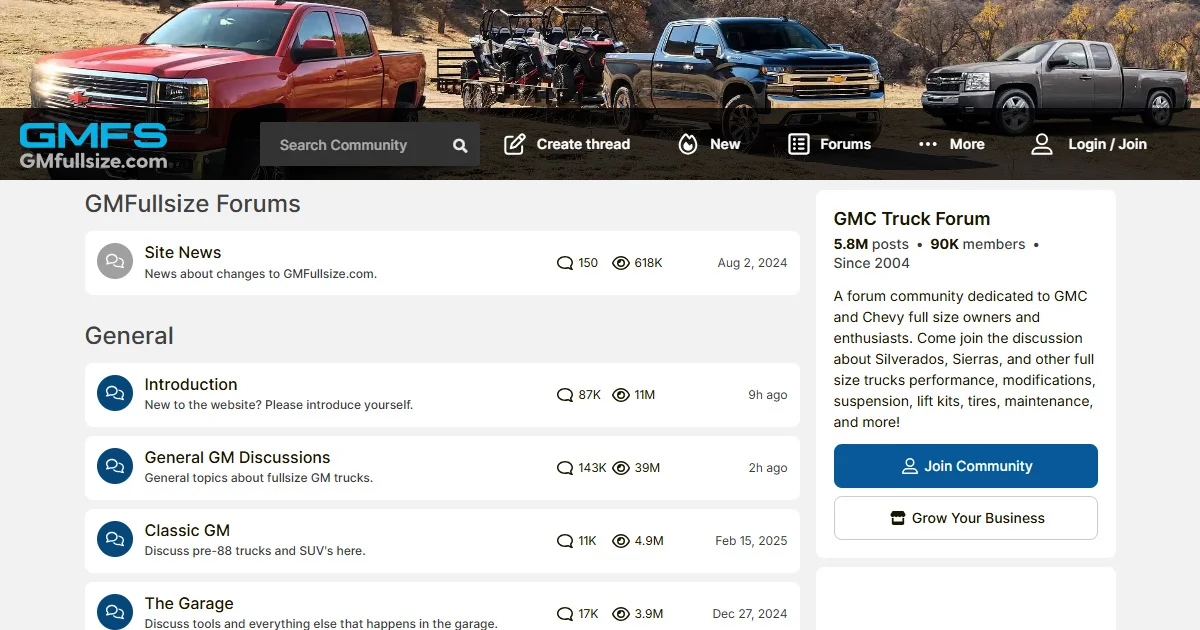Open Login / Join
Screen dimensions: 1200x630
pos(1089,144)
